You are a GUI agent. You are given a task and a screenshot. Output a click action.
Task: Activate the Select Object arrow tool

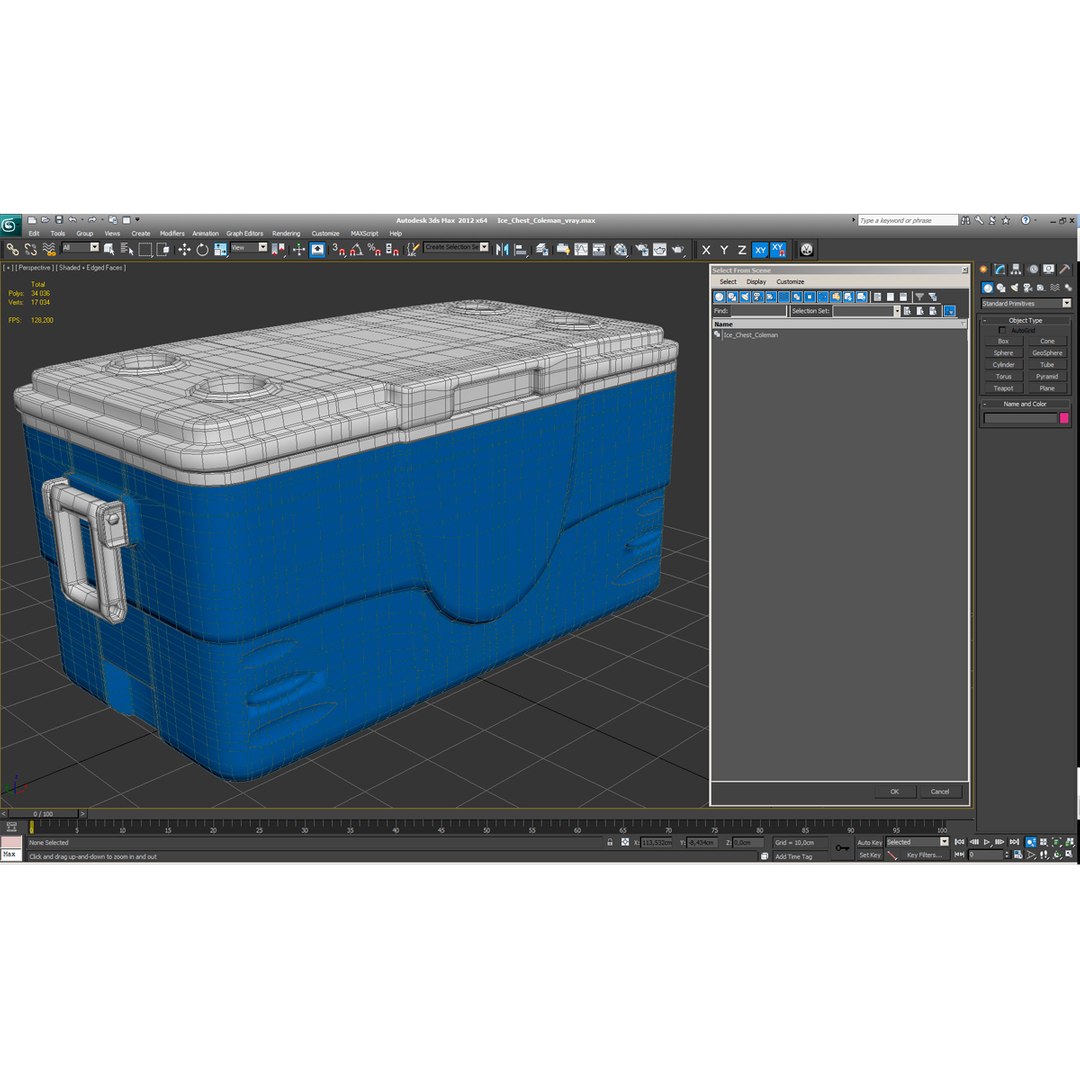coord(109,249)
